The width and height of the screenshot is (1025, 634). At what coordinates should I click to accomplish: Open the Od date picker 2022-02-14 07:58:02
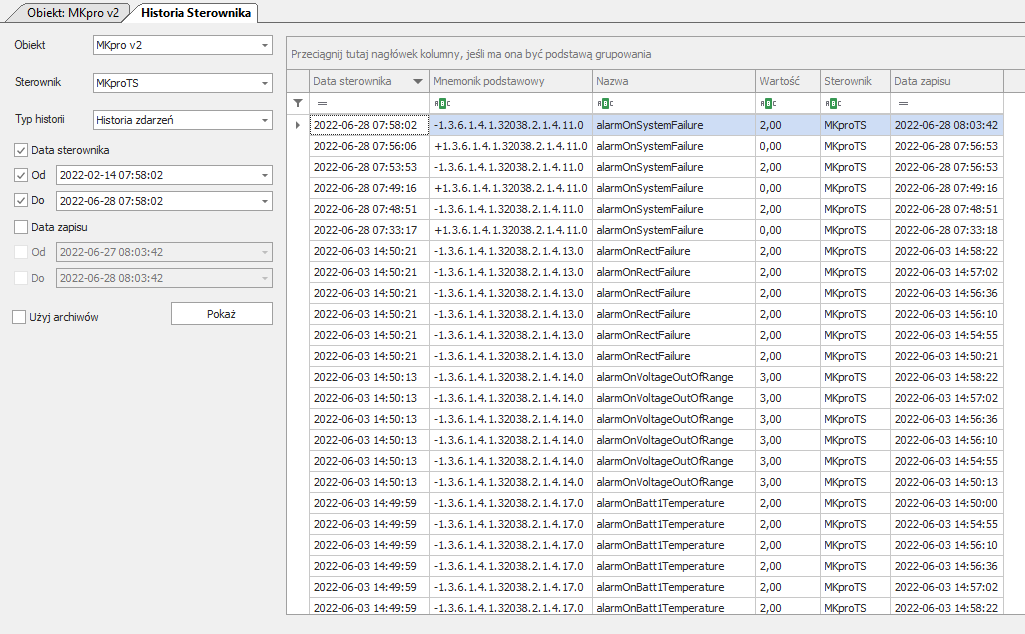[x=265, y=175]
